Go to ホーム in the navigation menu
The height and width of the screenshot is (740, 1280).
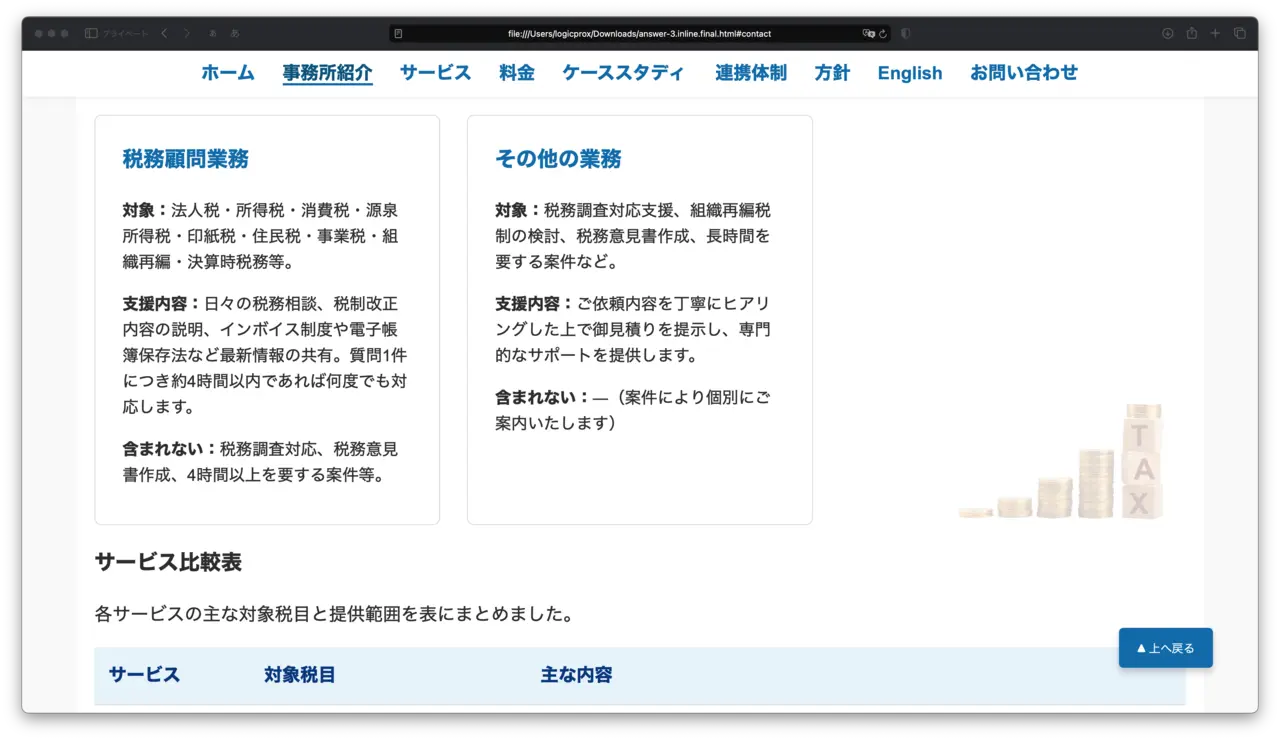[x=228, y=73]
